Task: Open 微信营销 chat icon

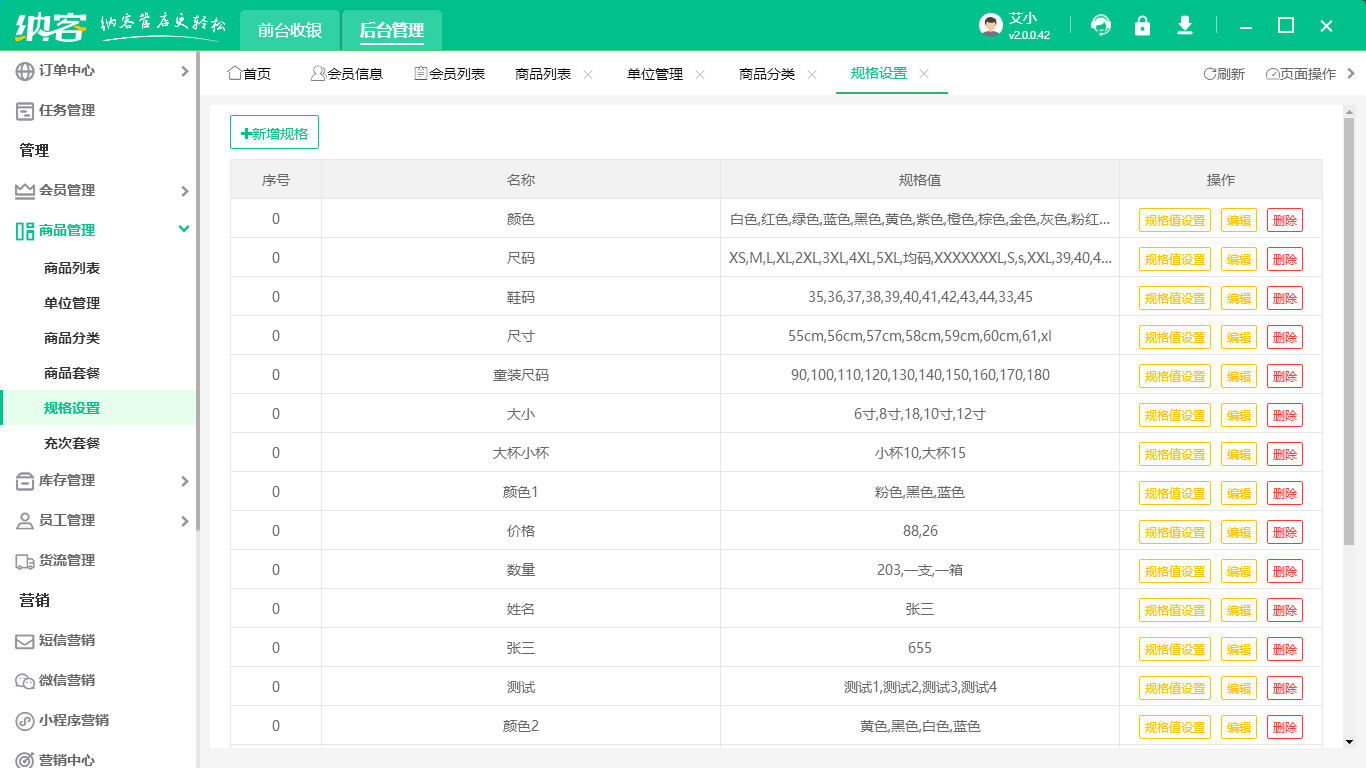Action: pyautogui.click(x=25, y=681)
